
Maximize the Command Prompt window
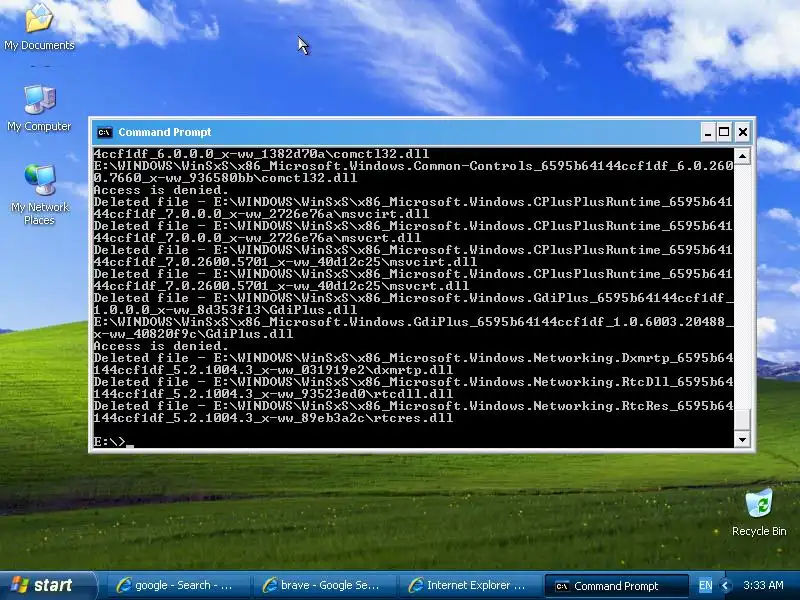tap(724, 133)
